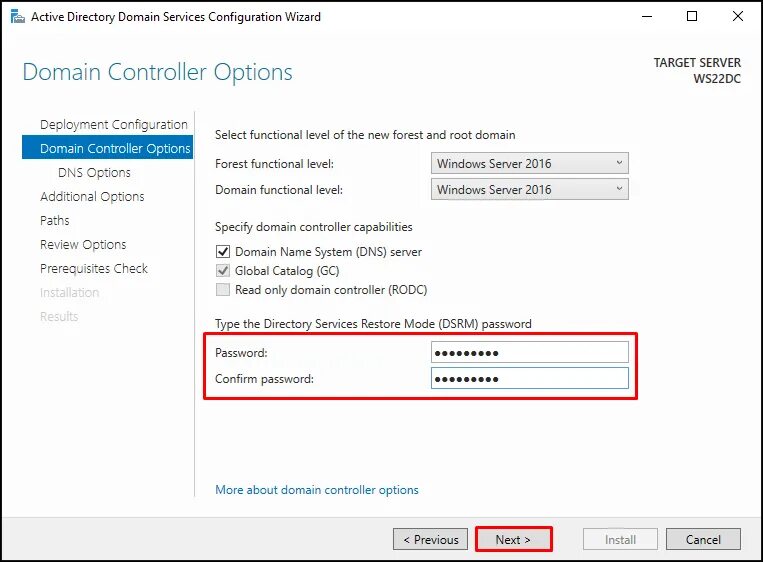
Task: Open Additional Options step in sidebar
Action: point(92,197)
